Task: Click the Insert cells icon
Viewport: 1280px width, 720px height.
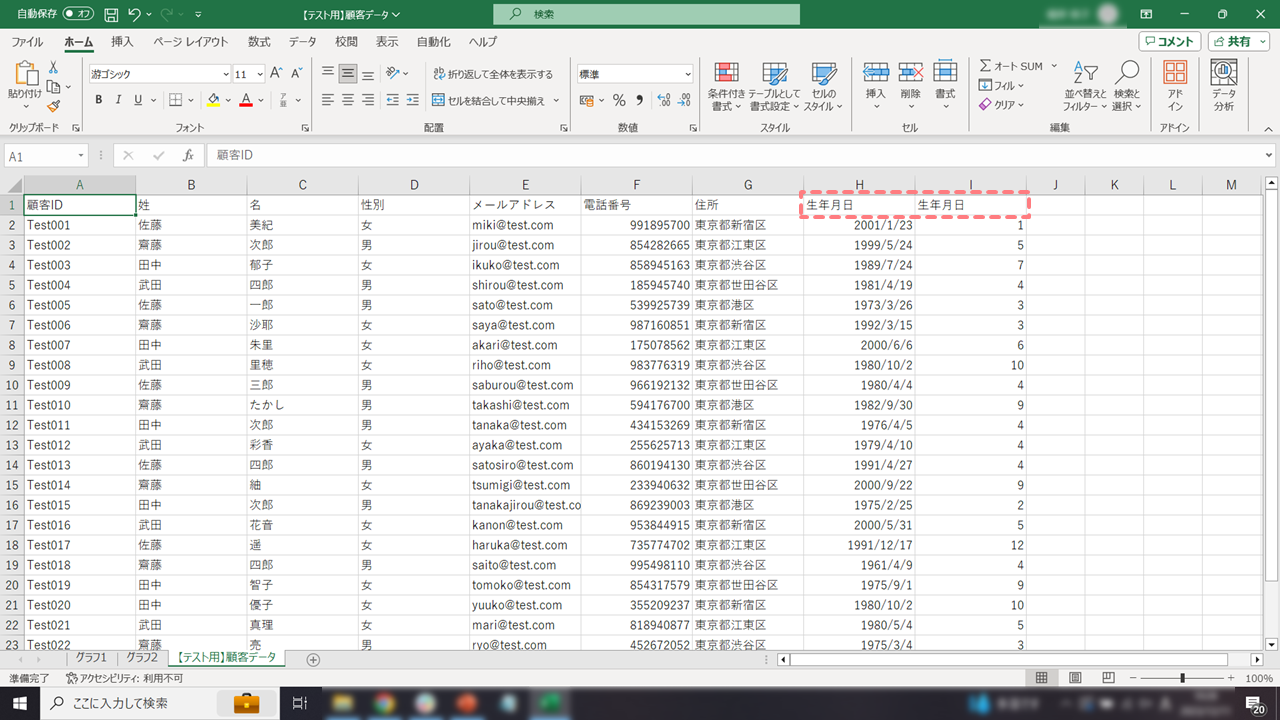Action: (876, 72)
